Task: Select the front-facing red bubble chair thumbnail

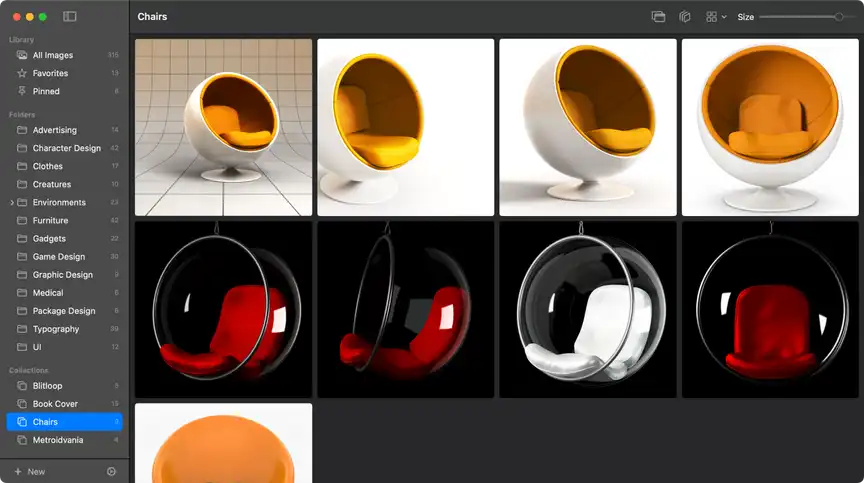Action: point(770,310)
